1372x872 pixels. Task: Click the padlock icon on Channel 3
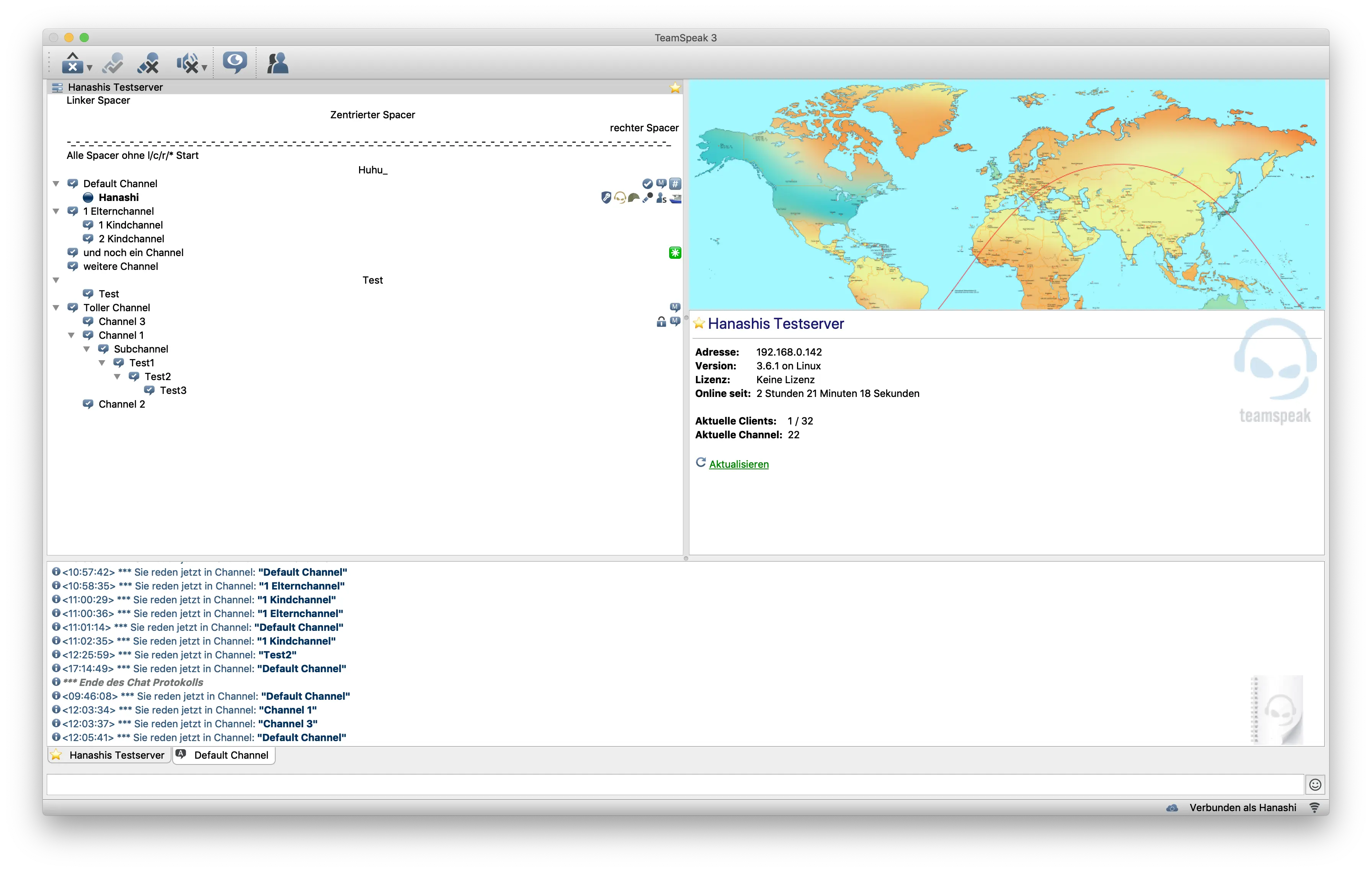[x=661, y=322]
